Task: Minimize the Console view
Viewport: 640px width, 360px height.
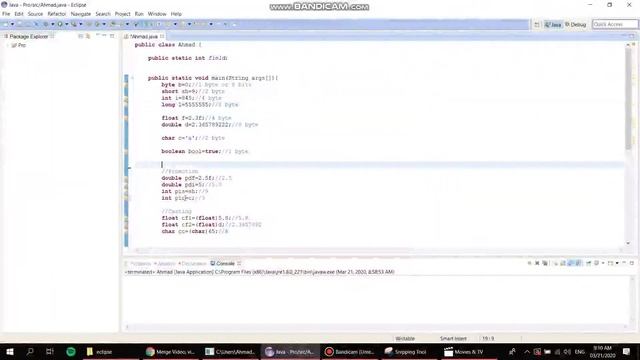Action: click(624, 263)
